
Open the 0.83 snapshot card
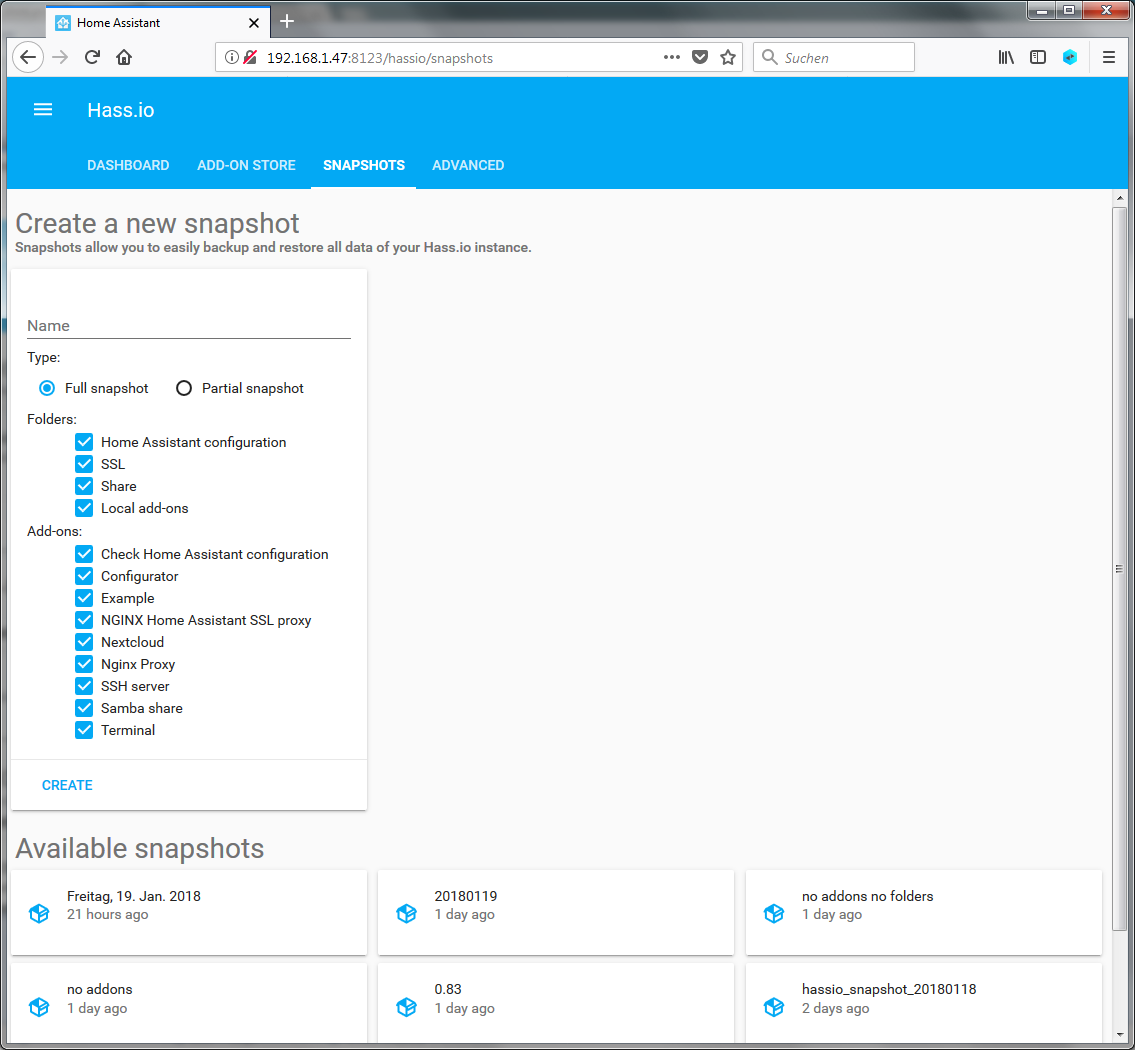point(556,1004)
